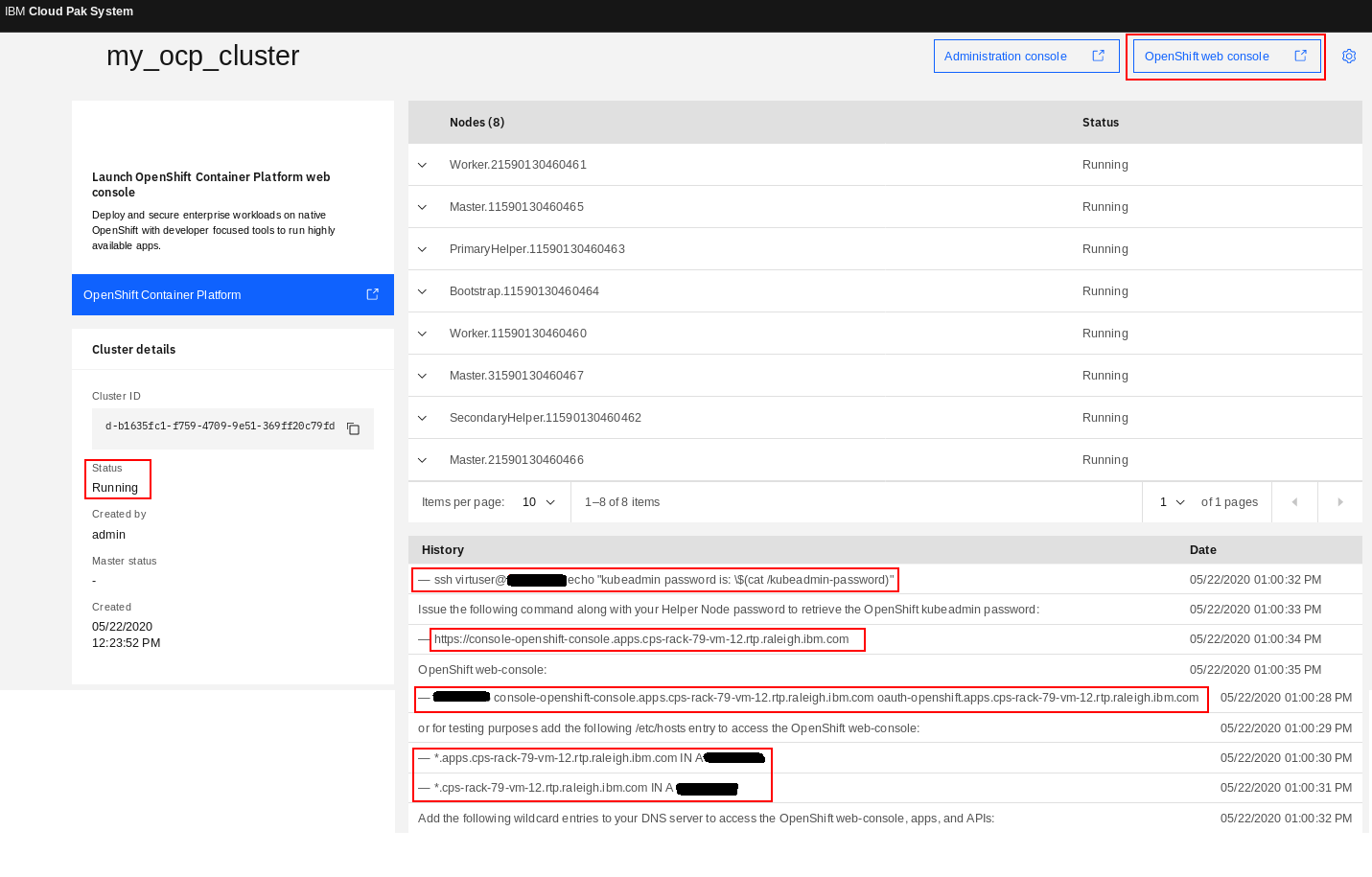
Task: Click the *.cps-rack-79-vm-12 DNS entry line
Action: coord(578,788)
